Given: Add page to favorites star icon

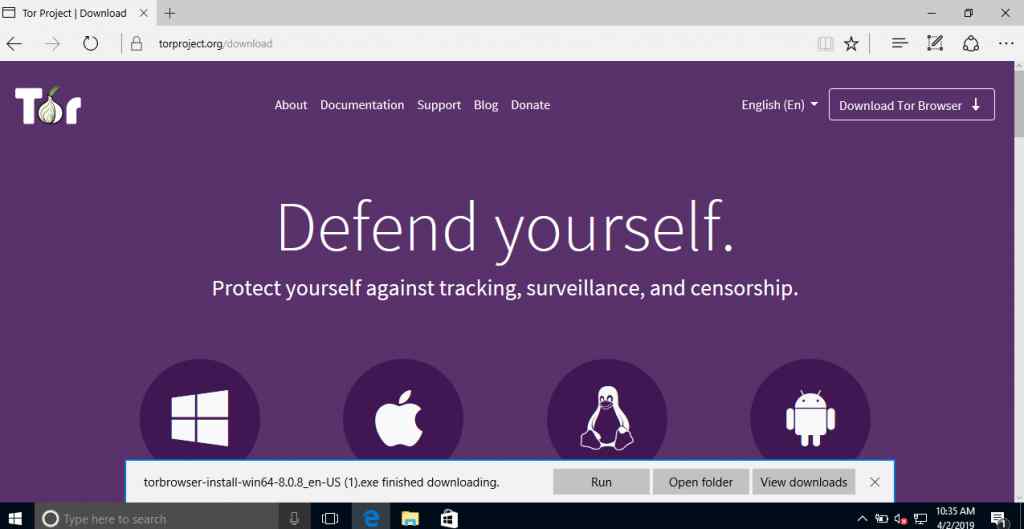Looking at the screenshot, I should [851, 44].
